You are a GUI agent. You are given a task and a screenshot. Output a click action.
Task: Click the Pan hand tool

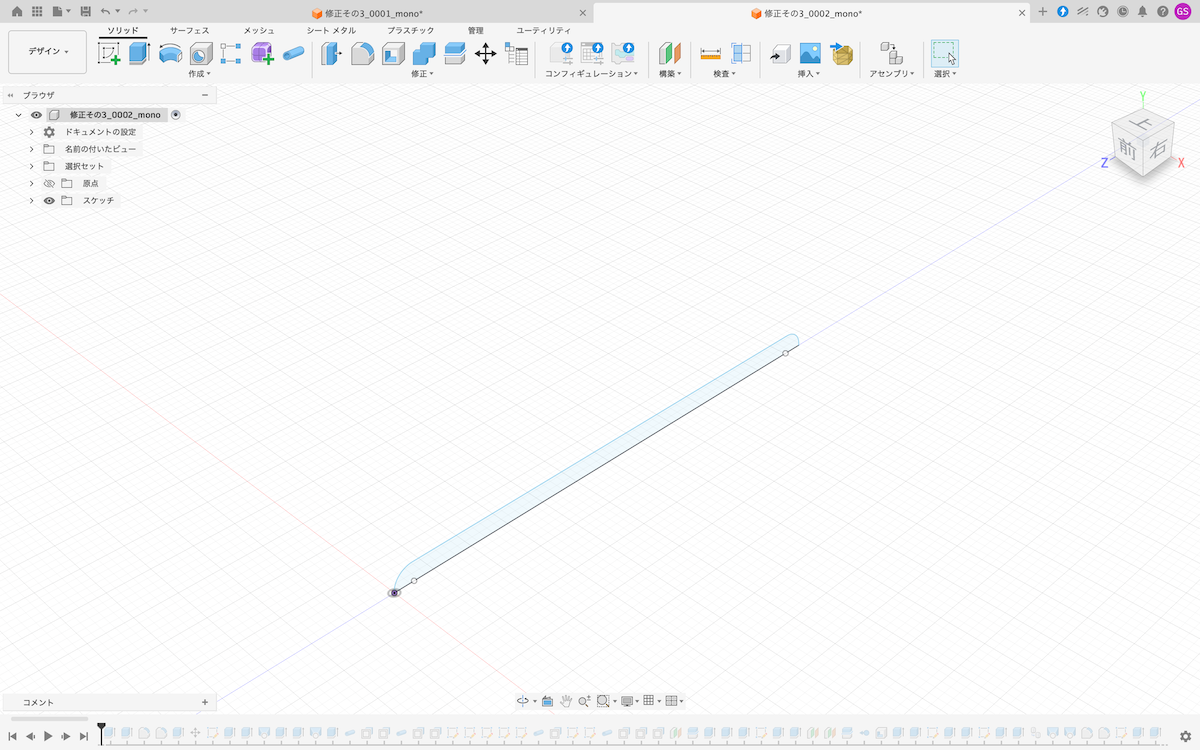pyautogui.click(x=566, y=701)
